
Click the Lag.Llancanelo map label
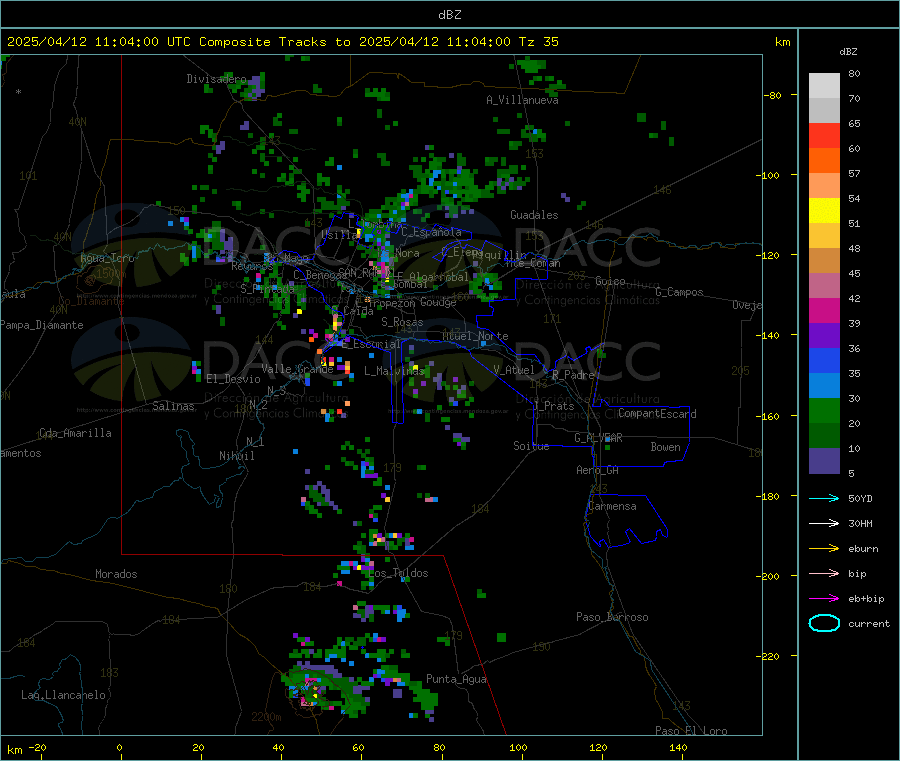(63, 695)
